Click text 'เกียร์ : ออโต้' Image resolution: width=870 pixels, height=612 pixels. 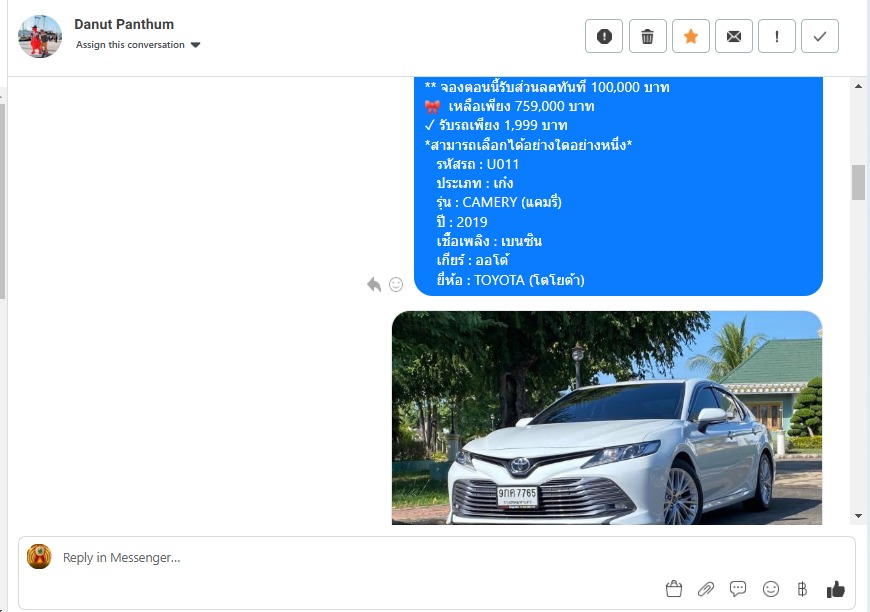(473, 260)
